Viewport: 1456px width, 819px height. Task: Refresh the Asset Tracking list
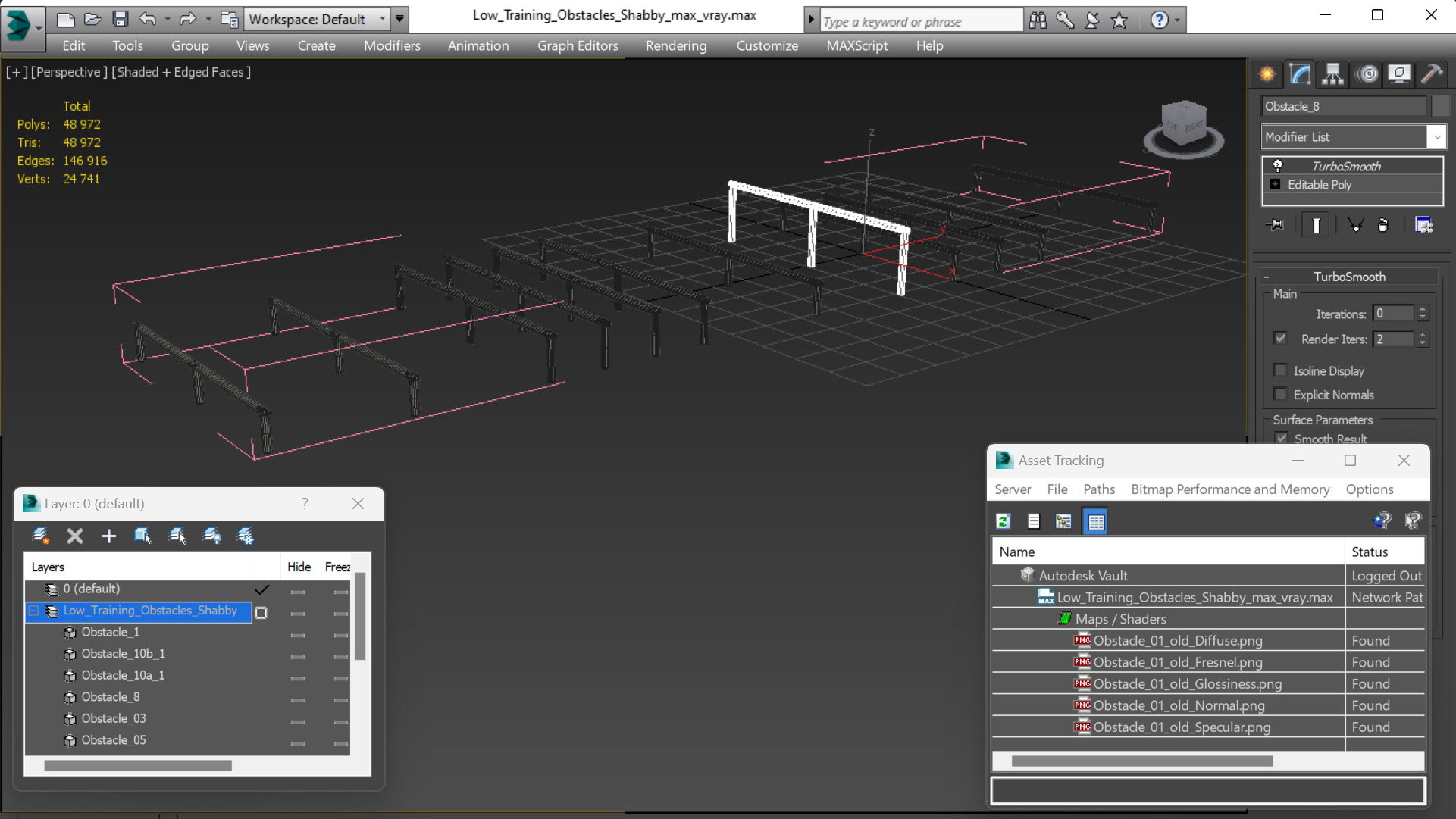[1003, 521]
